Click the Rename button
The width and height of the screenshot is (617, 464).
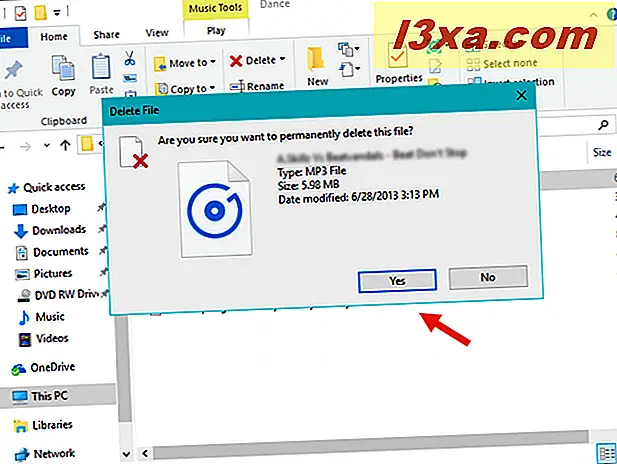(x=257, y=86)
